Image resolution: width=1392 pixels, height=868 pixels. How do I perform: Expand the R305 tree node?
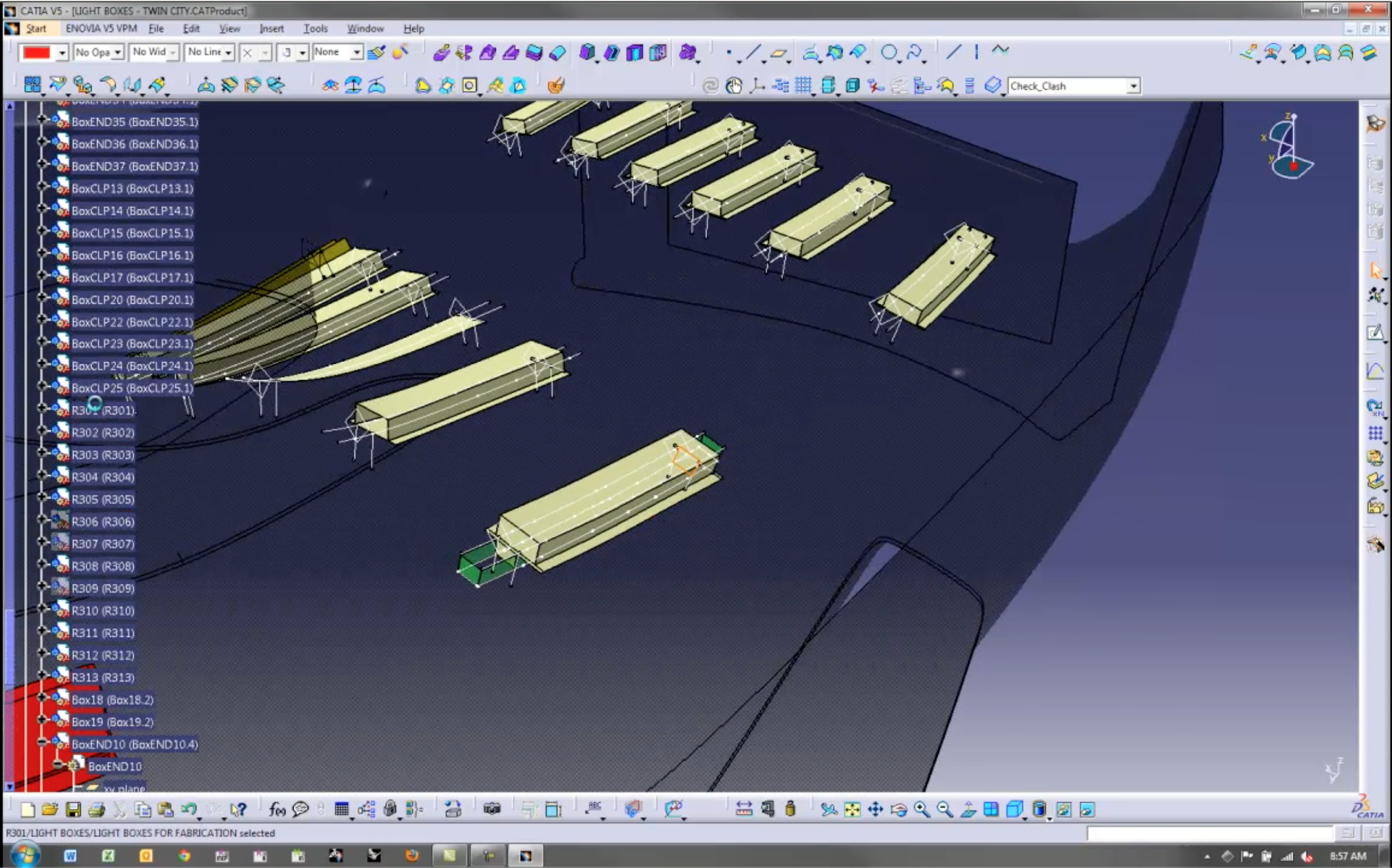point(42,497)
